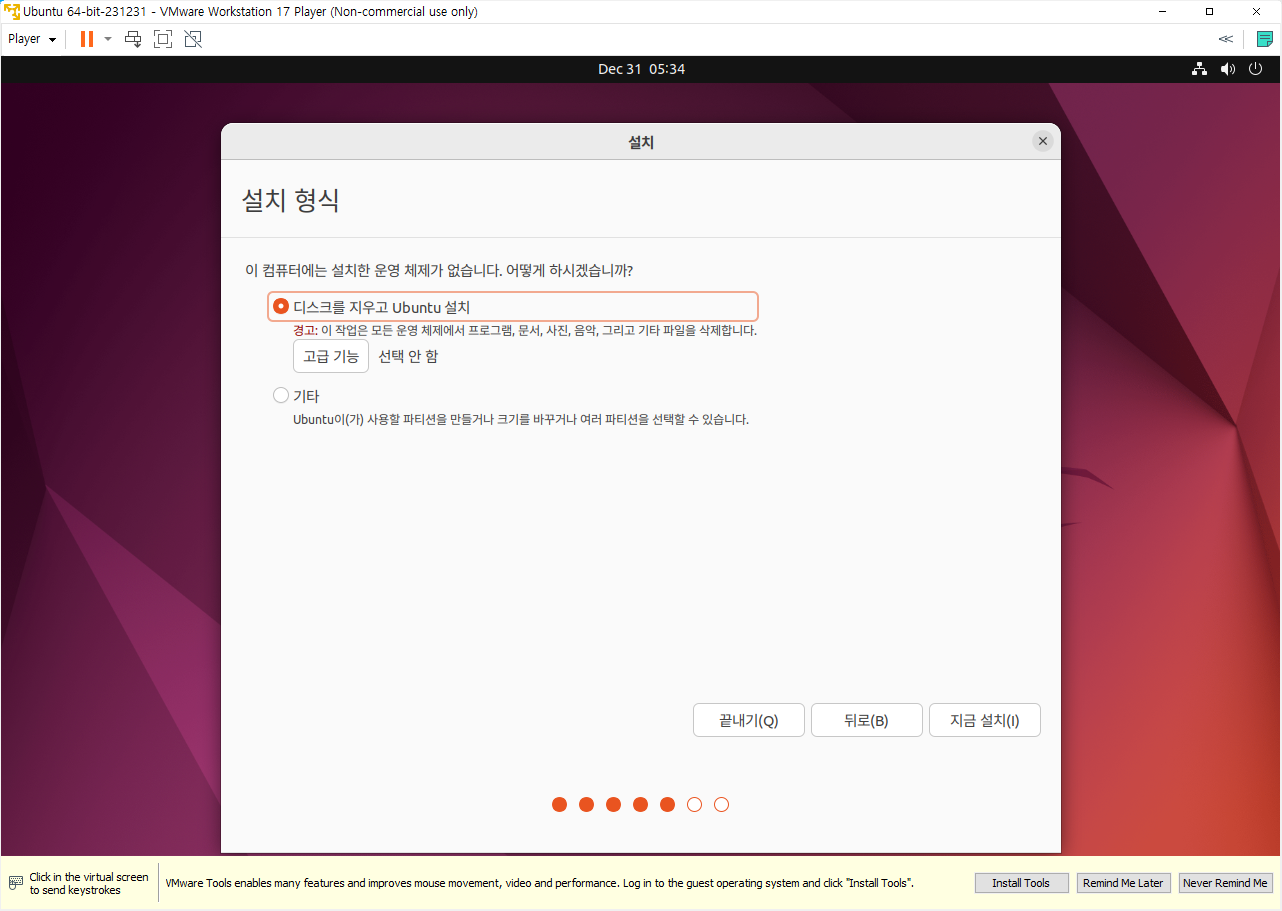Start installation with the 지금 설치(I) button
1282x911 pixels.
(985, 720)
